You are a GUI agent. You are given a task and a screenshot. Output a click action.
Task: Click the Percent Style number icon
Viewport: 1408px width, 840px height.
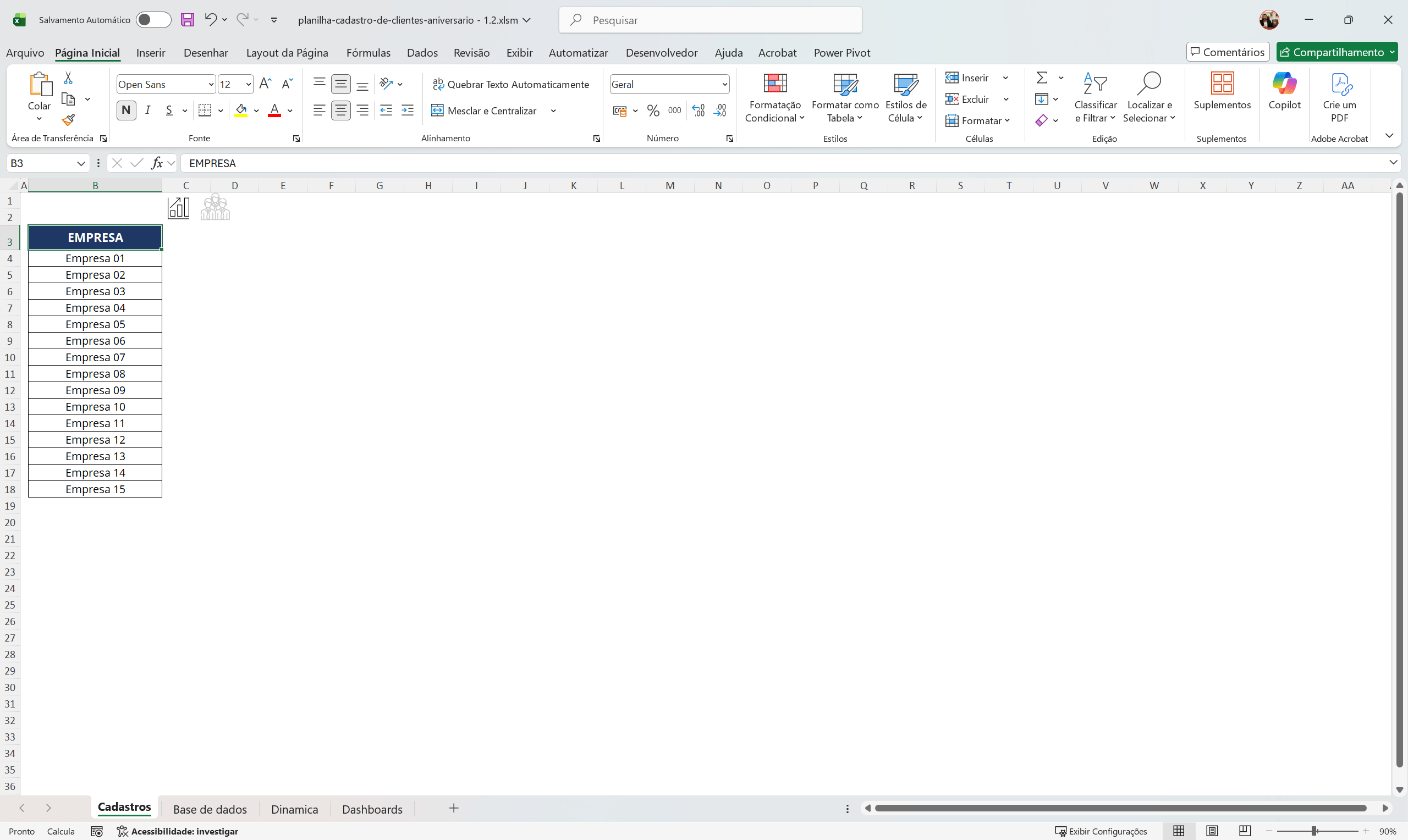click(653, 110)
